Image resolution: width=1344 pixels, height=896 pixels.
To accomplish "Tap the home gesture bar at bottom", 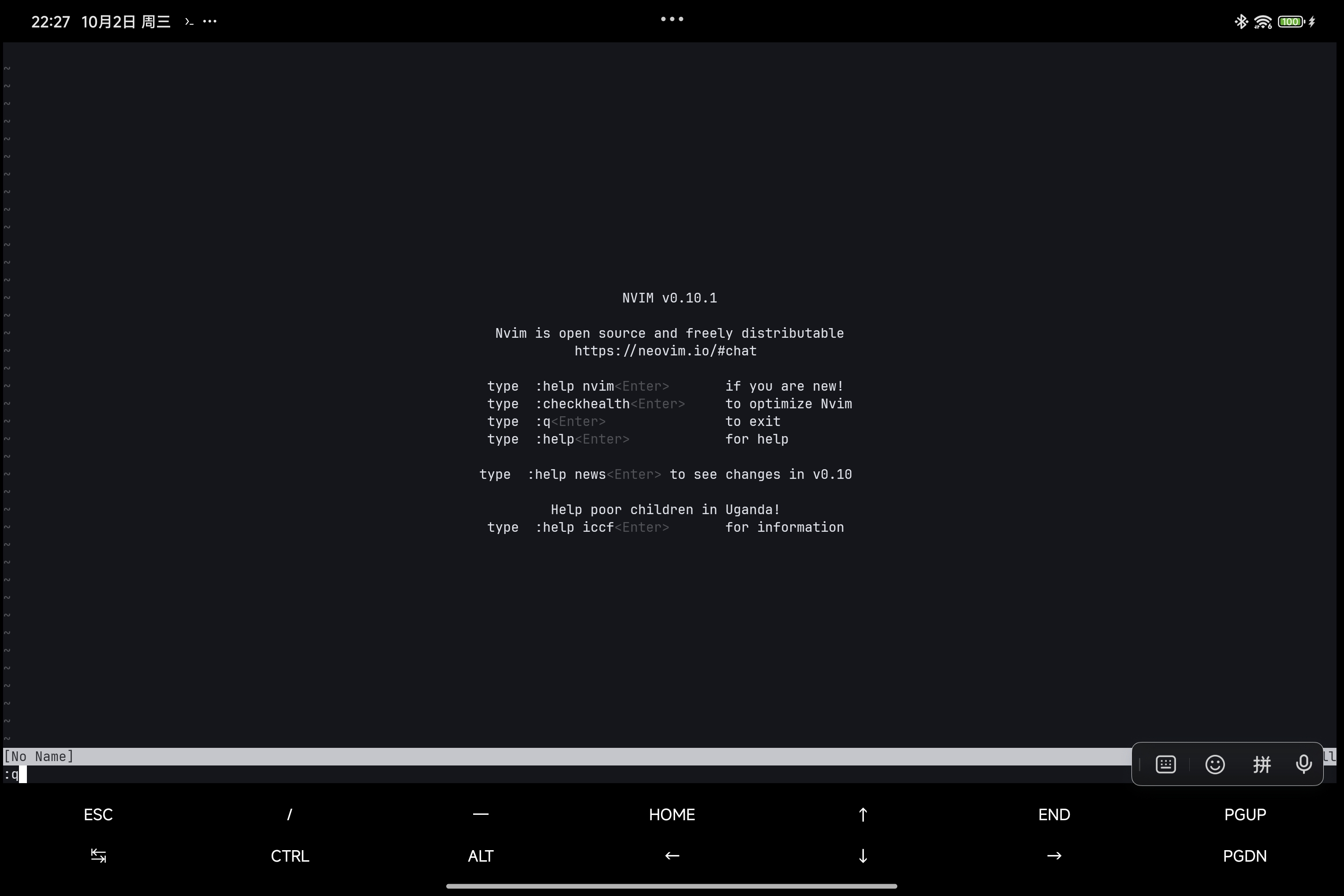I will pyautogui.click(x=672, y=886).
